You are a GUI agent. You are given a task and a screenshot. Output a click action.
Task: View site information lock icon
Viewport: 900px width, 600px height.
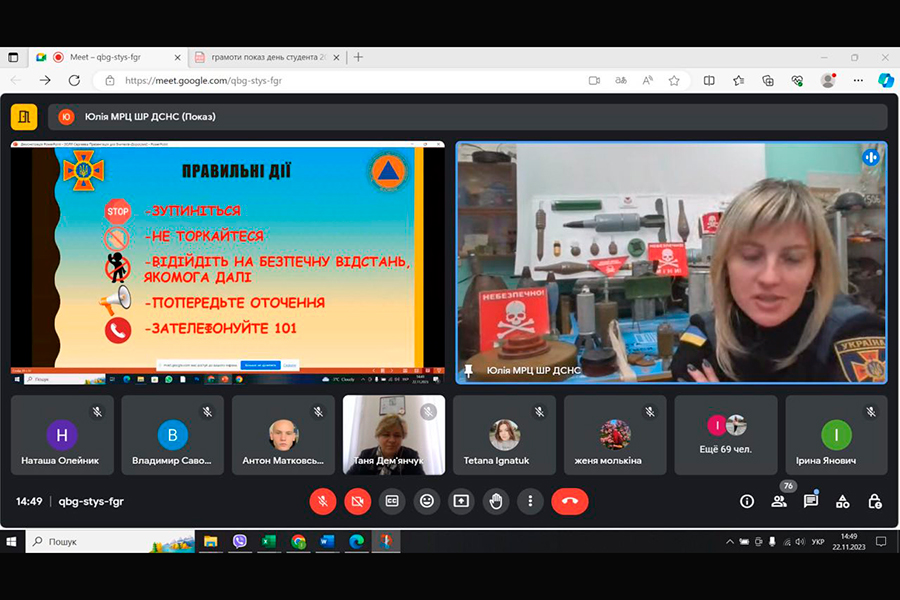(110, 81)
